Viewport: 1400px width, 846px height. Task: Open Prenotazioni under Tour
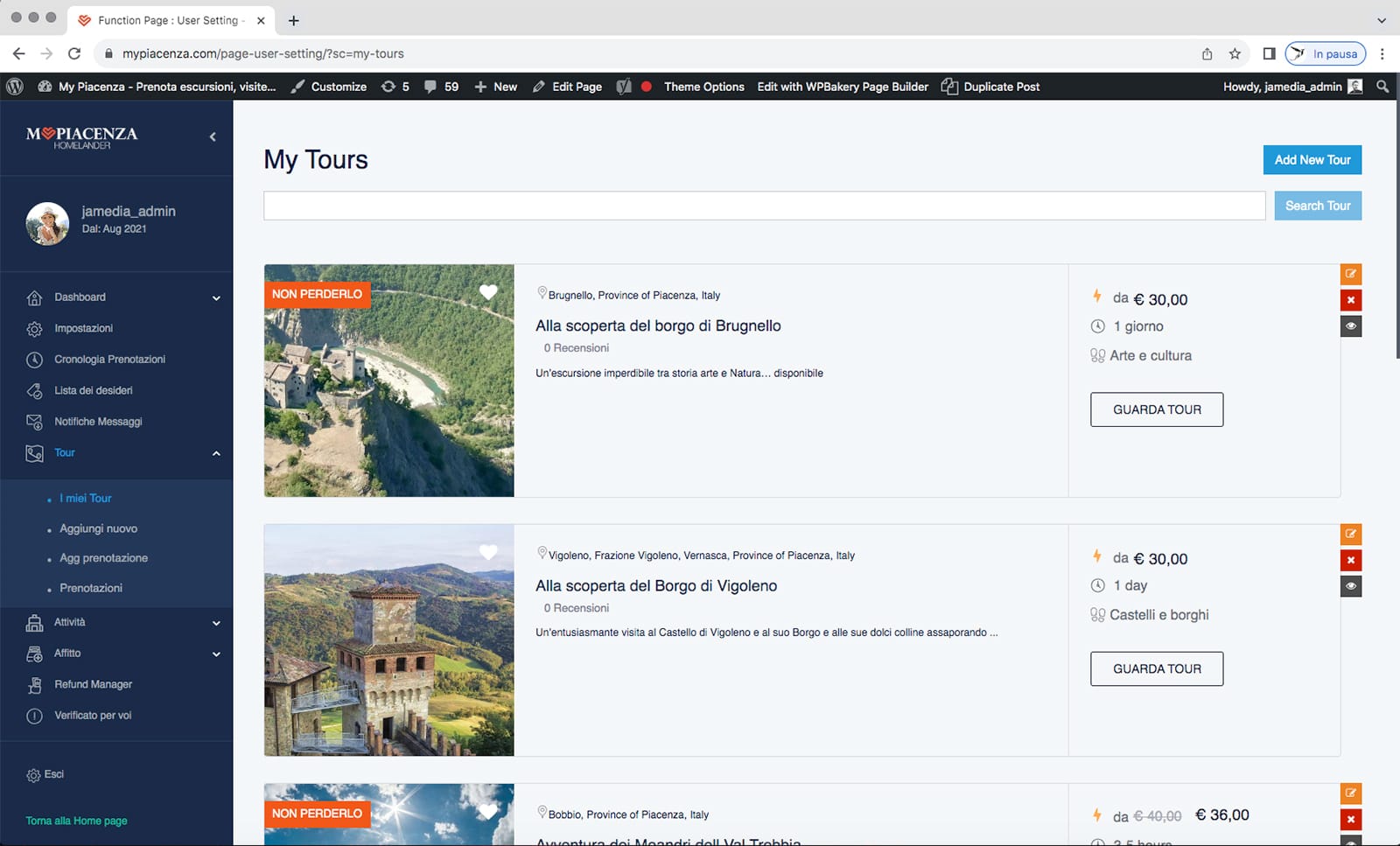coord(91,588)
